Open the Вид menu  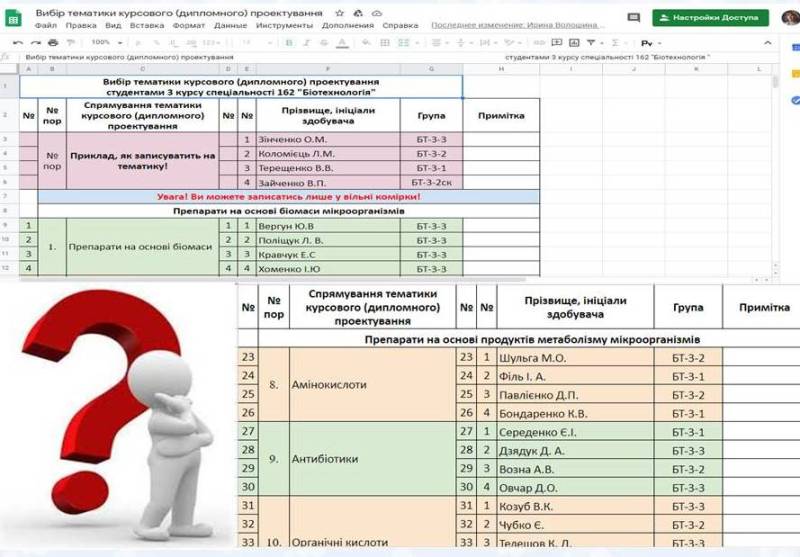pos(113,25)
